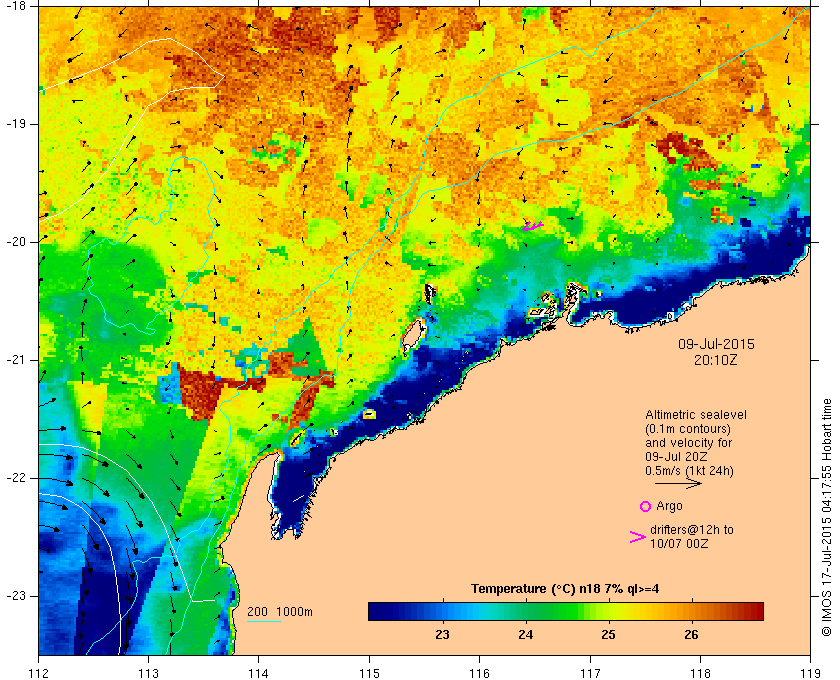This screenshot has width=840, height=680.
Task: Click the longitude axis label 112
Action: (x=39, y=672)
